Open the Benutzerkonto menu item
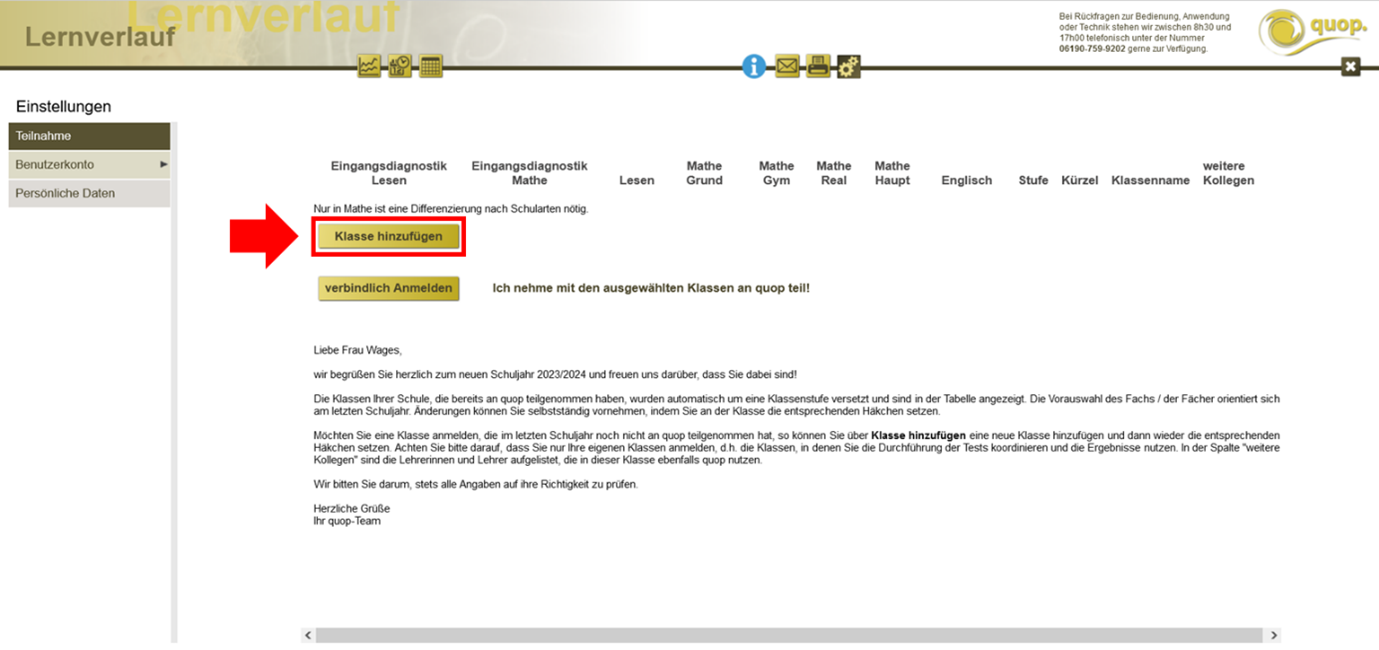The height and width of the screenshot is (650, 1379). (89, 164)
